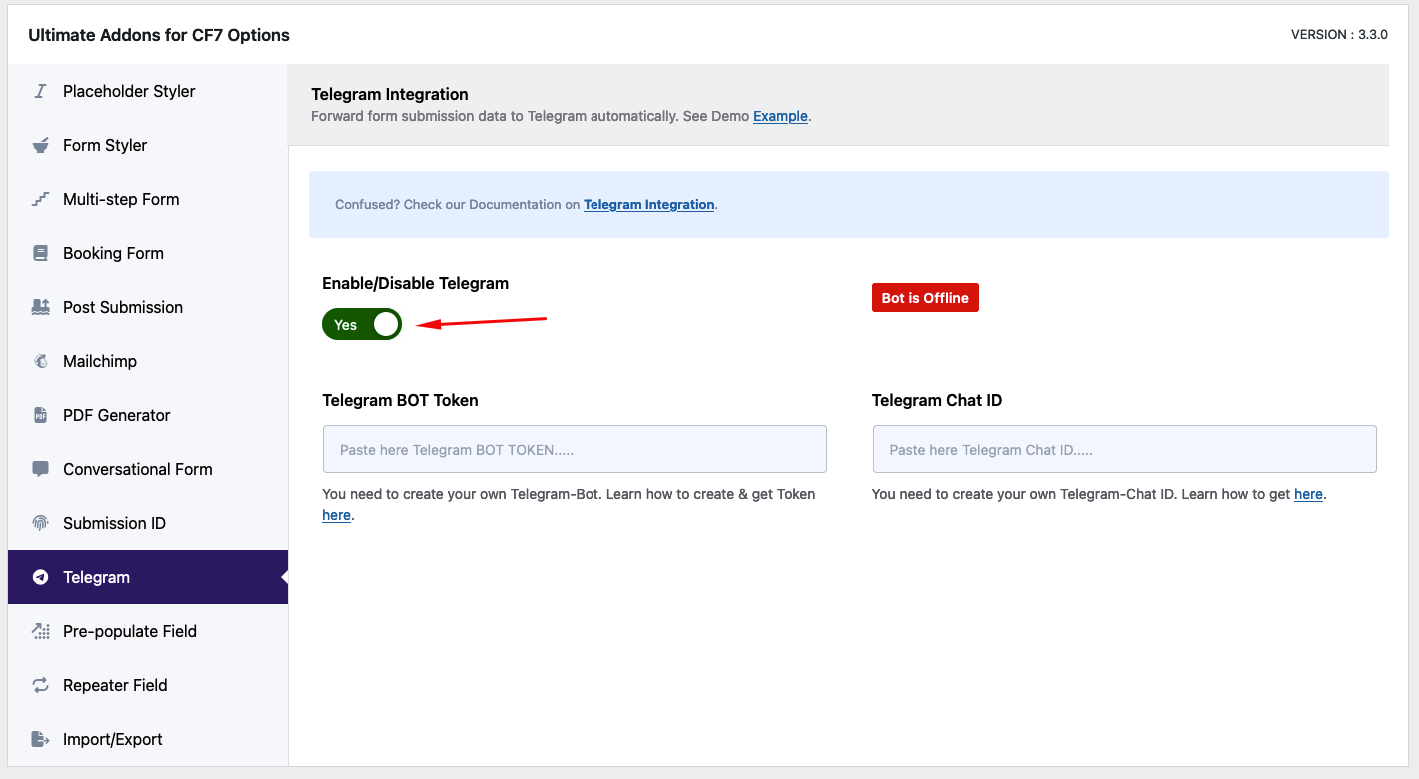Focus the Telegram Chat ID input field
Screen dimensions: 1419x779
[x=1124, y=449]
